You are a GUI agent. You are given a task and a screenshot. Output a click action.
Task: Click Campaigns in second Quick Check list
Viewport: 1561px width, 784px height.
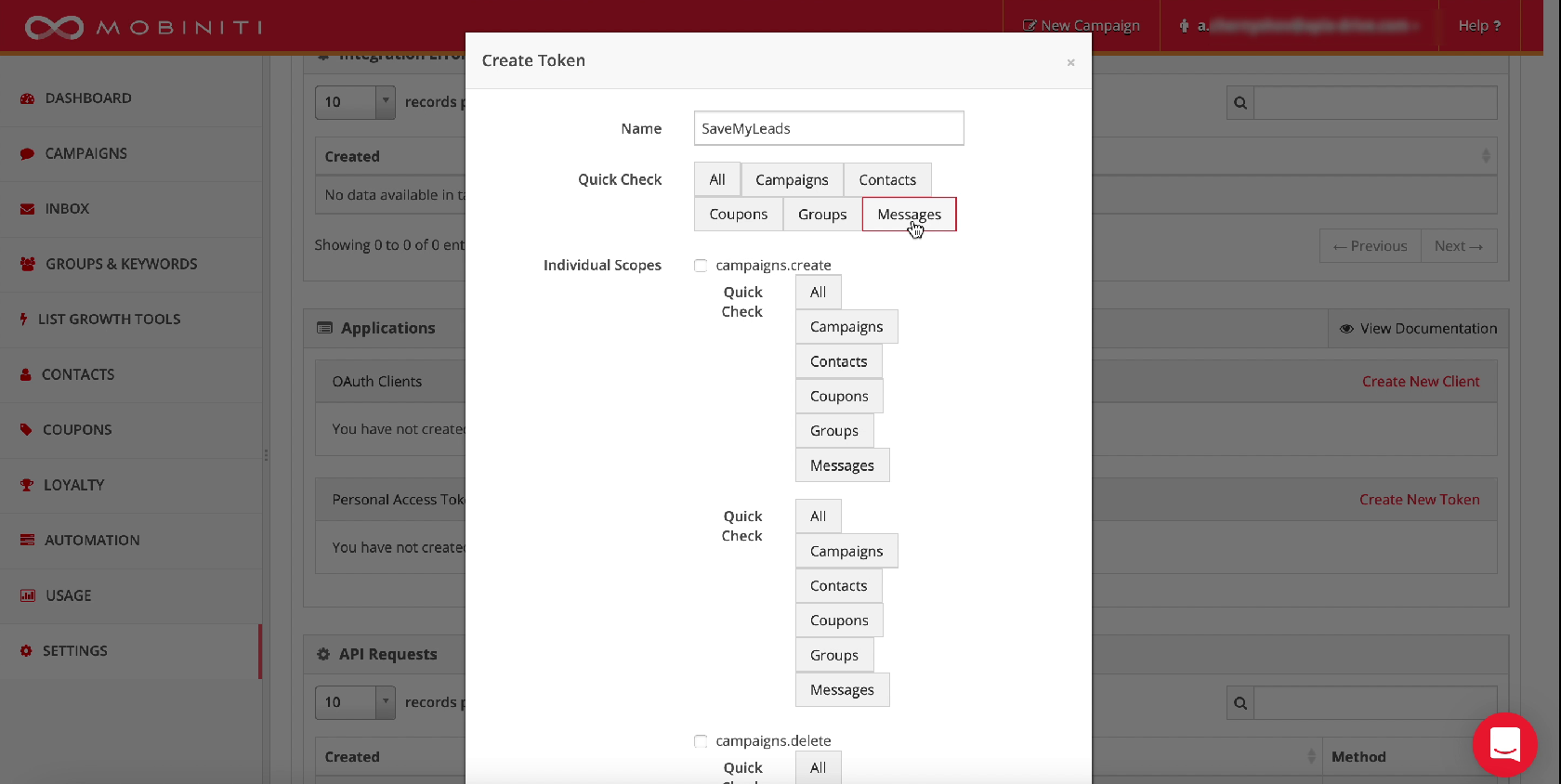[x=846, y=551]
